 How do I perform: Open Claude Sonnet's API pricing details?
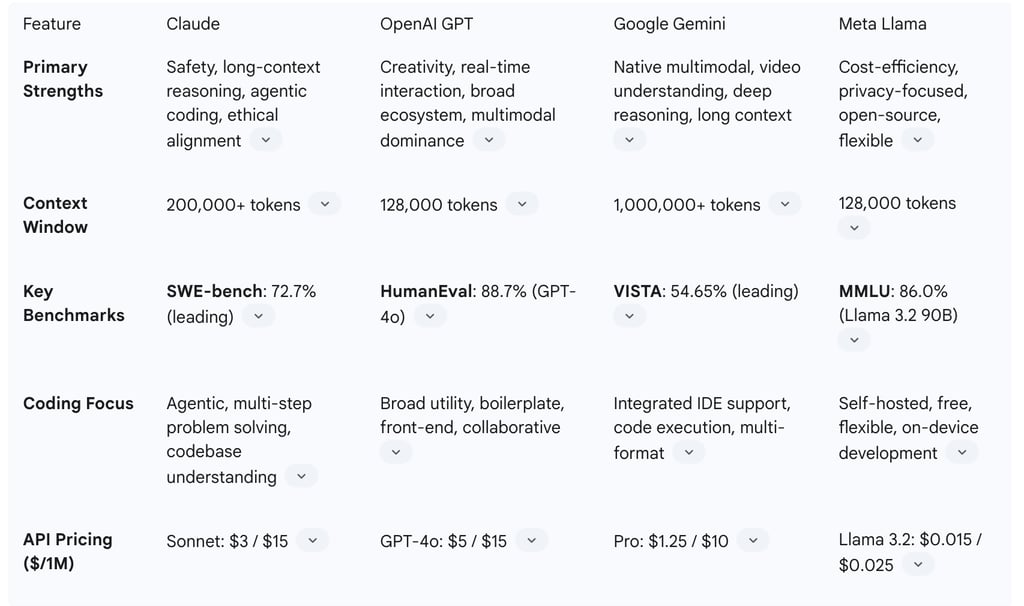click(x=312, y=540)
